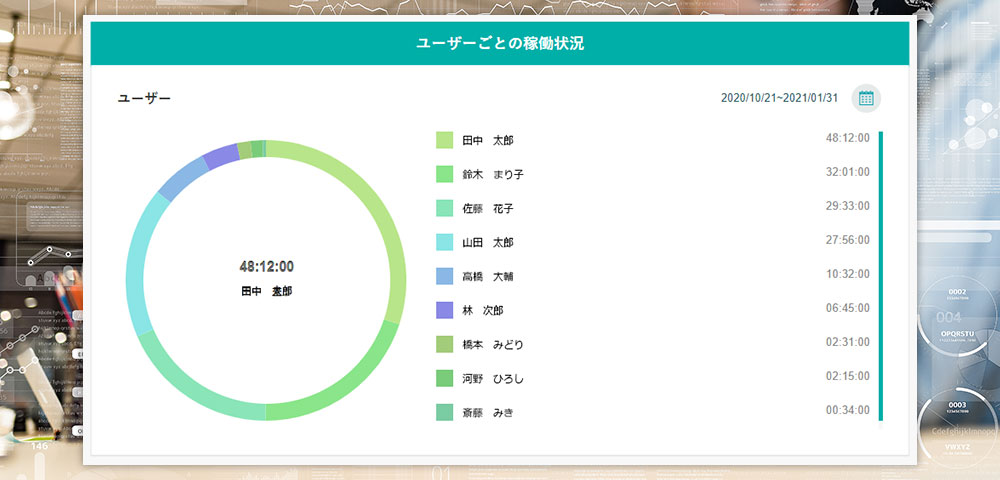Select the 田中 太郎 color swatch
1000x480 pixels.
tap(445, 140)
